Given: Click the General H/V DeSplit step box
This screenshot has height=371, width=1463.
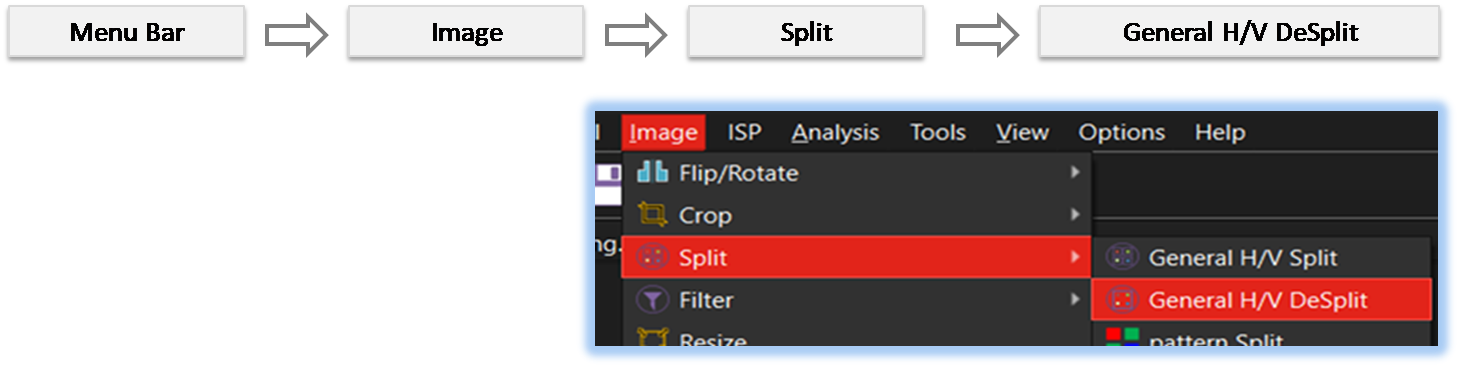Looking at the screenshot, I should 1240,33.
